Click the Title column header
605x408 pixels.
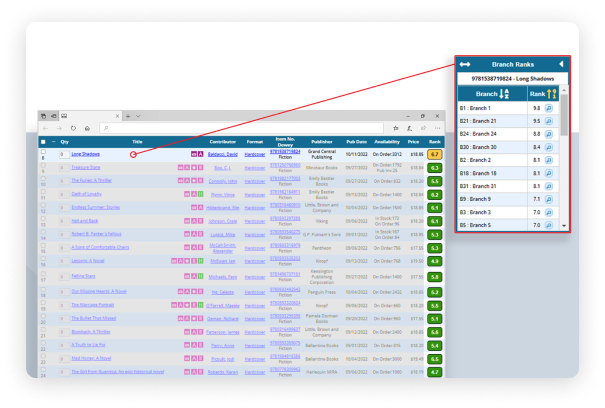pos(137,142)
